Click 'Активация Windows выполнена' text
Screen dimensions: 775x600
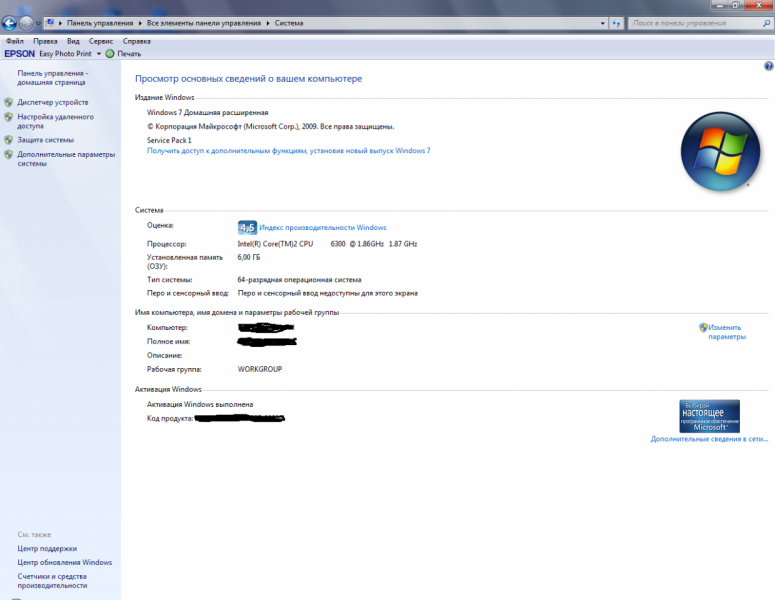pyautogui.click(x=200, y=404)
